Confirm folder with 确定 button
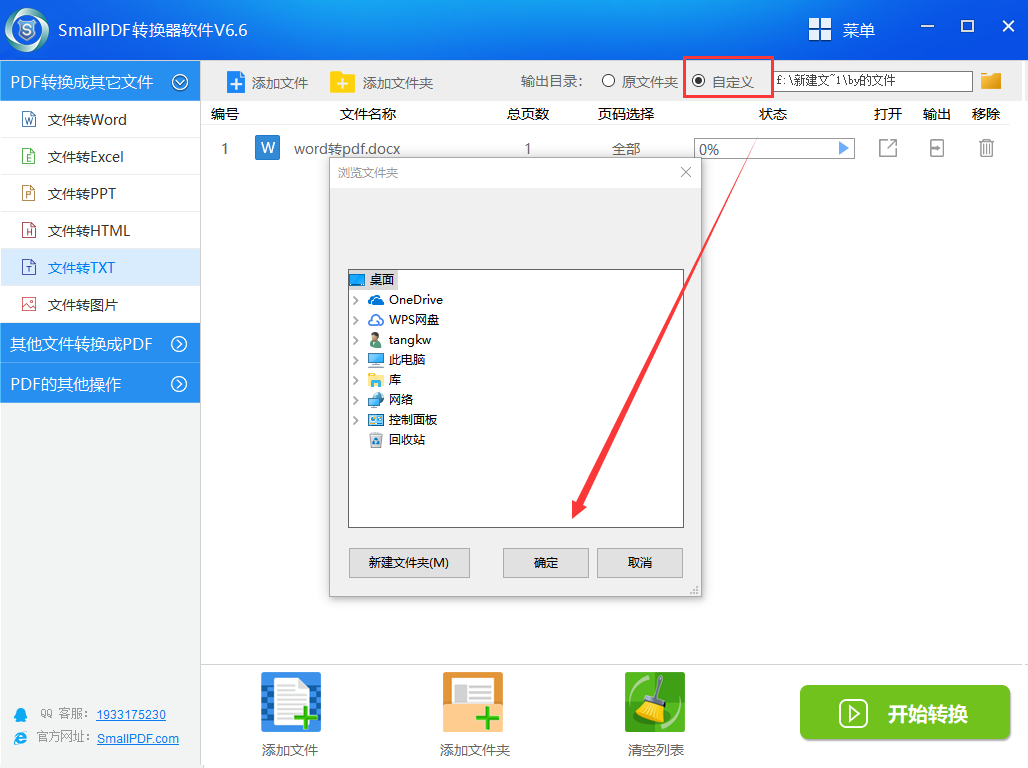This screenshot has width=1028, height=768. [x=545, y=563]
